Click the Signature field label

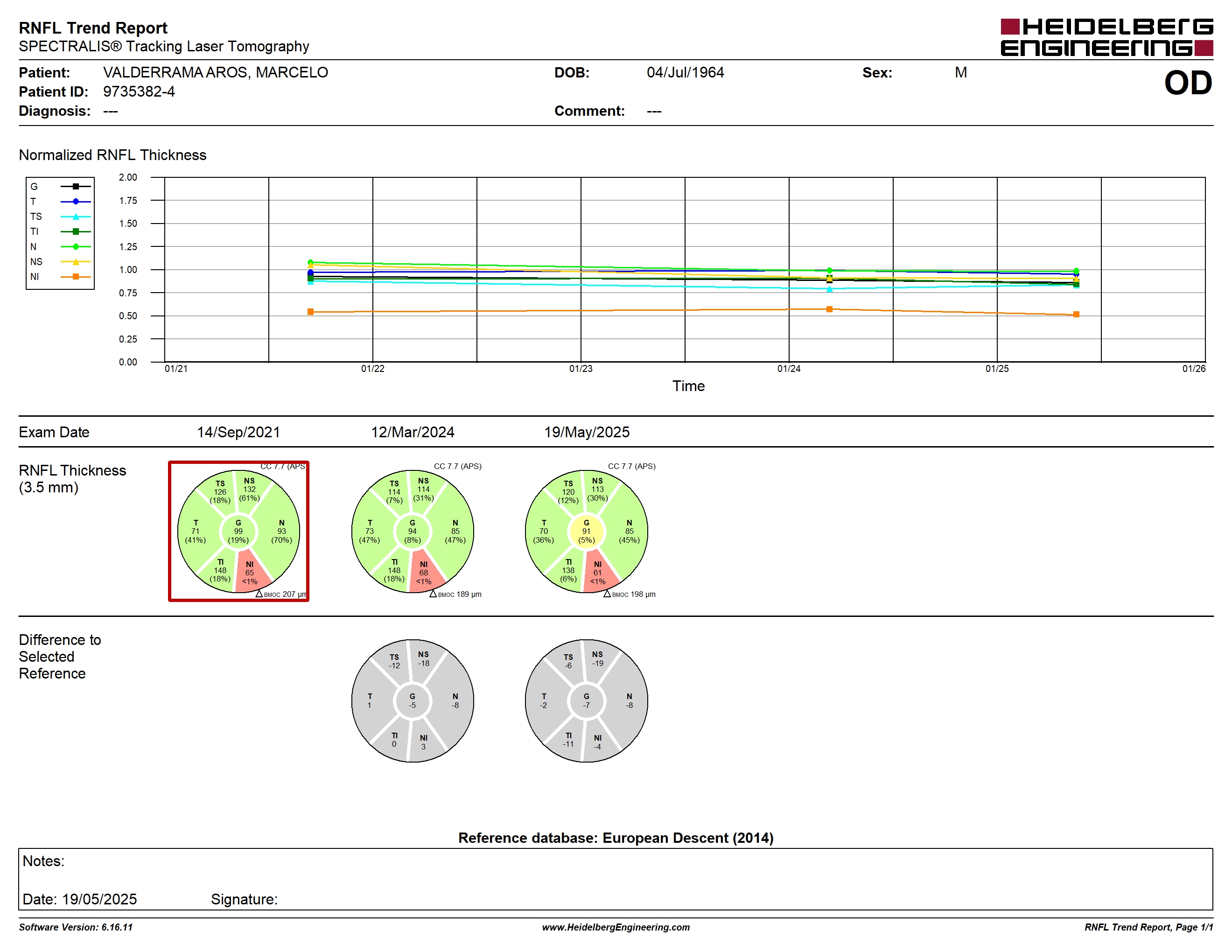pyautogui.click(x=244, y=899)
